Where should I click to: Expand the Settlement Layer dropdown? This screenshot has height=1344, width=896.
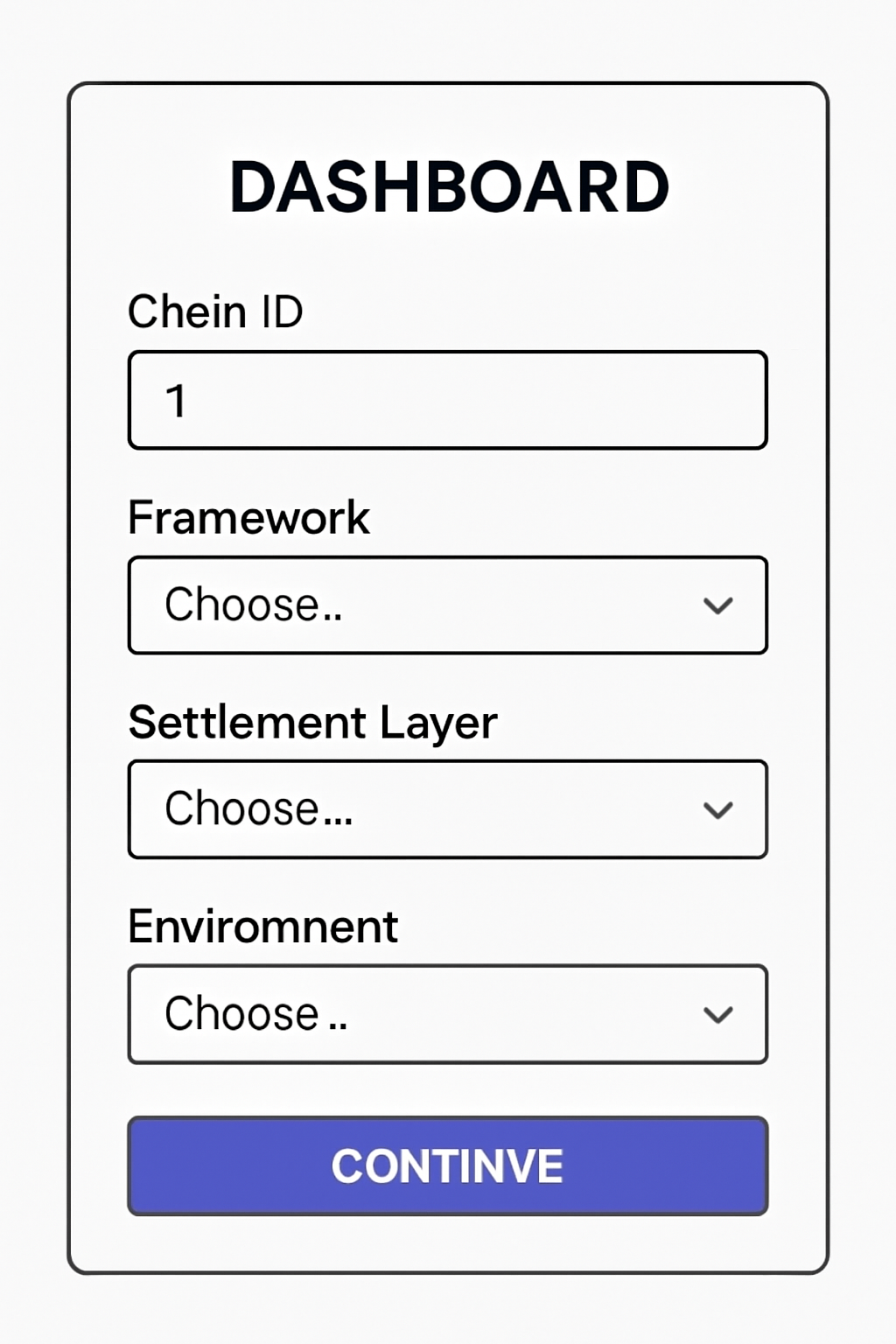[446, 809]
